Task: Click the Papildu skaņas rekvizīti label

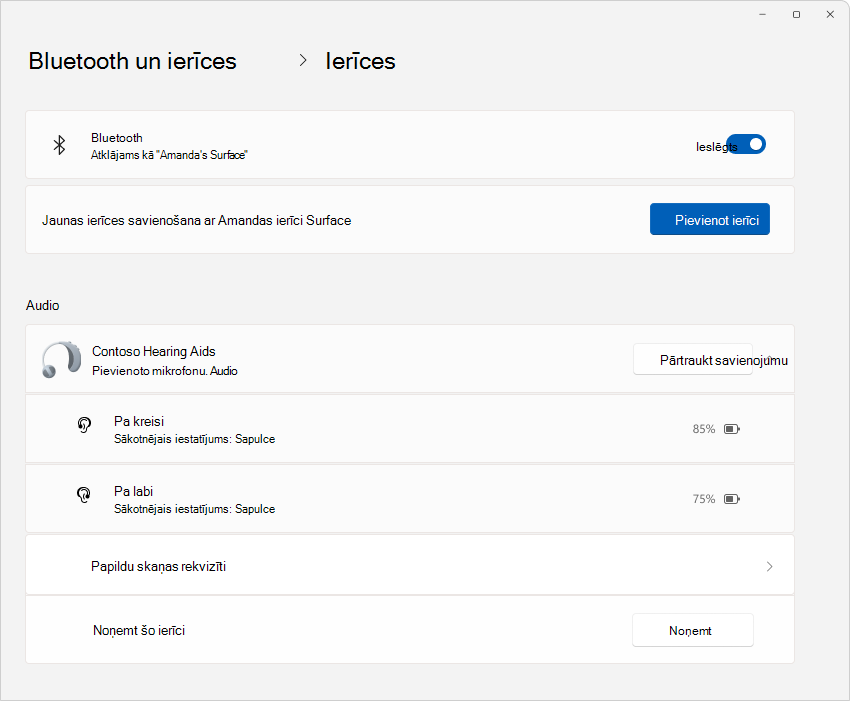Action: 158,567
